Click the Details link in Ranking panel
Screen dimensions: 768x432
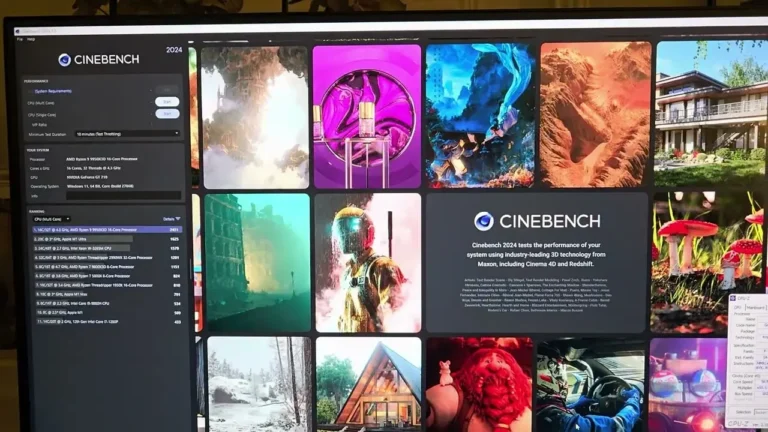[168, 219]
